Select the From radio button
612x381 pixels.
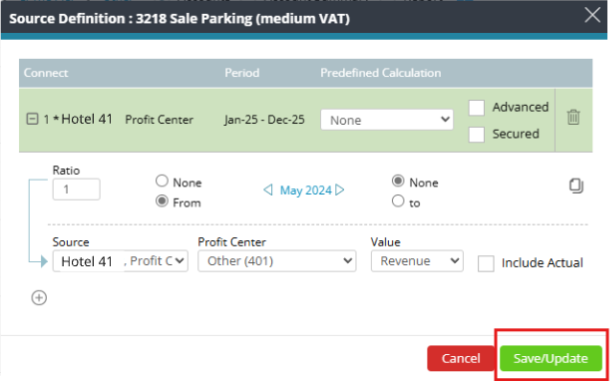point(162,201)
